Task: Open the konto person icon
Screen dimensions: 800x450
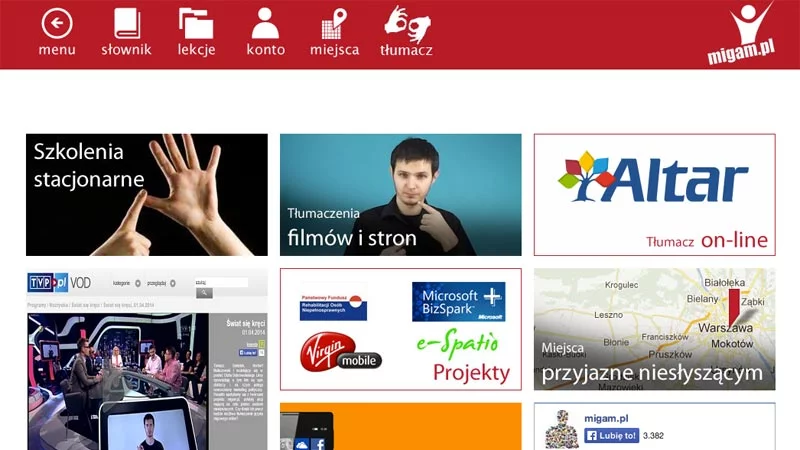Action: 265,23
